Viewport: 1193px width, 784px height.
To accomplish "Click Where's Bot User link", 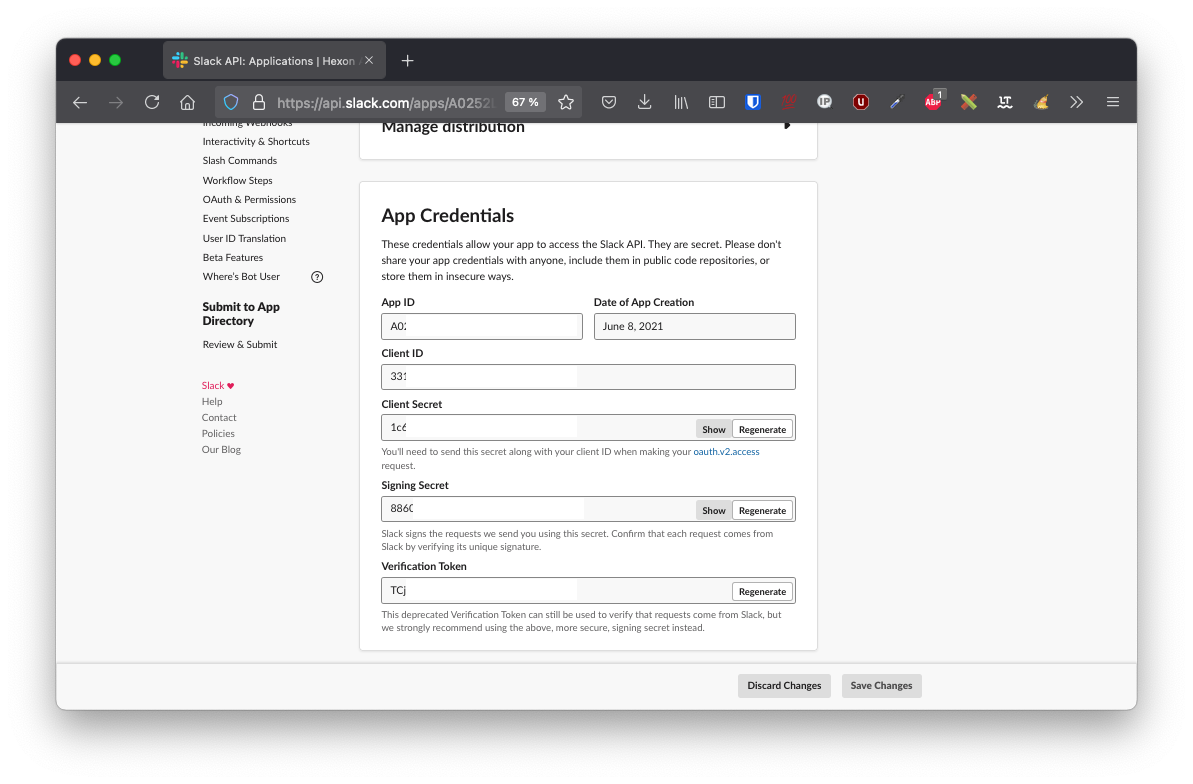I will [x=241, y=276].
